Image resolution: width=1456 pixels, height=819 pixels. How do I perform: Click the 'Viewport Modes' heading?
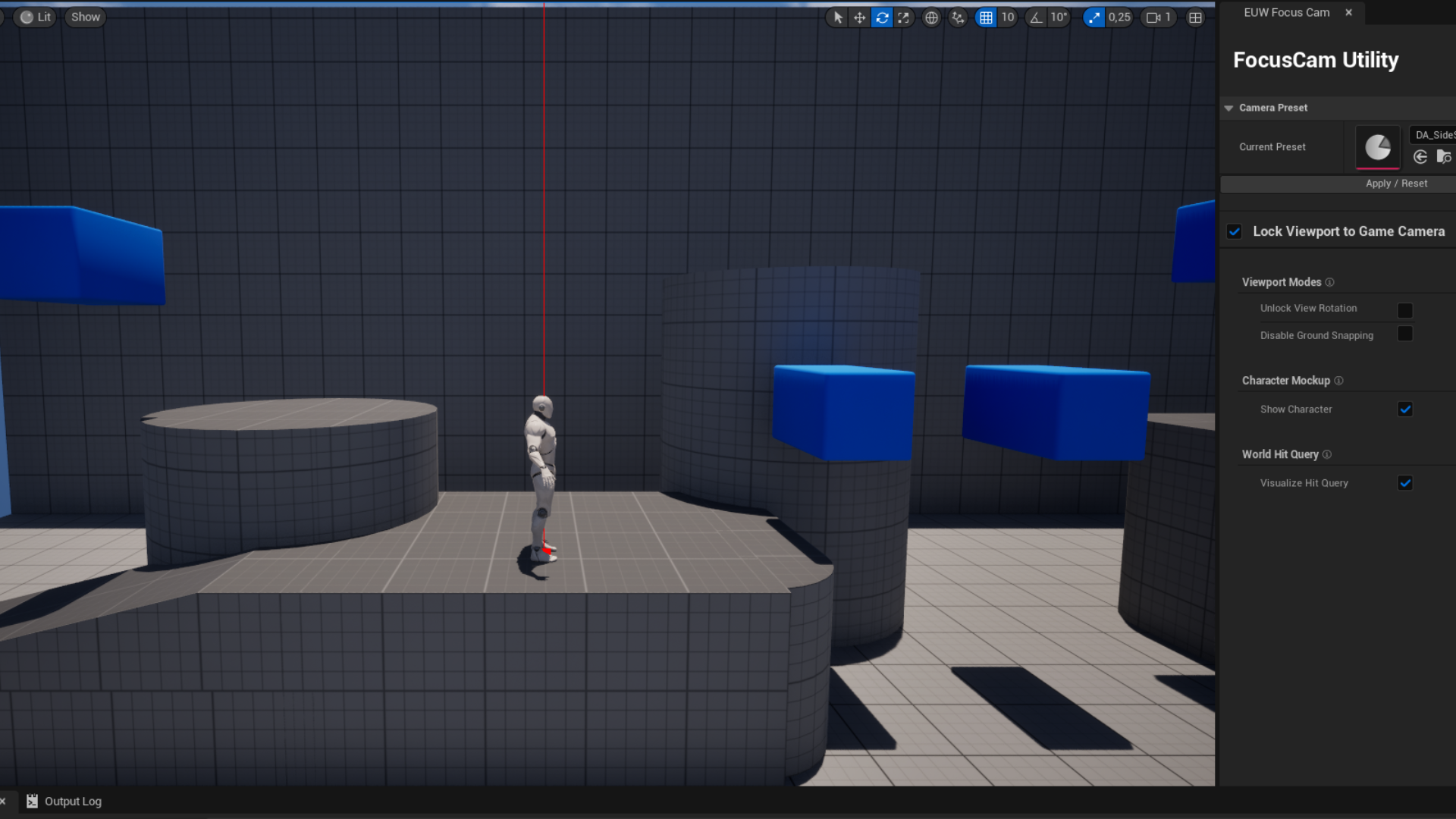[x=1282, y=282]
